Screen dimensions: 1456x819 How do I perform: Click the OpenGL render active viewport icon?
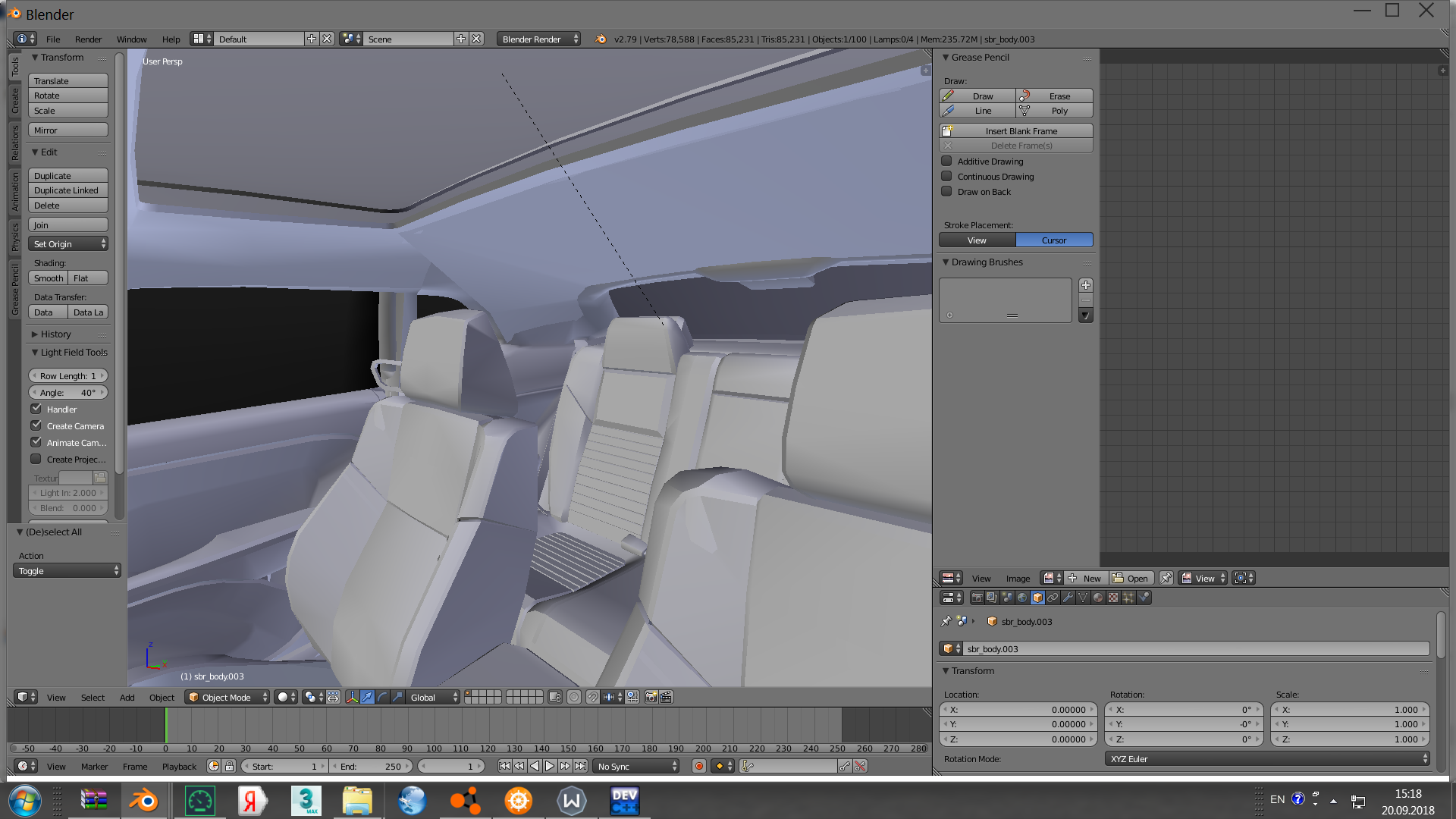point(651,698)
